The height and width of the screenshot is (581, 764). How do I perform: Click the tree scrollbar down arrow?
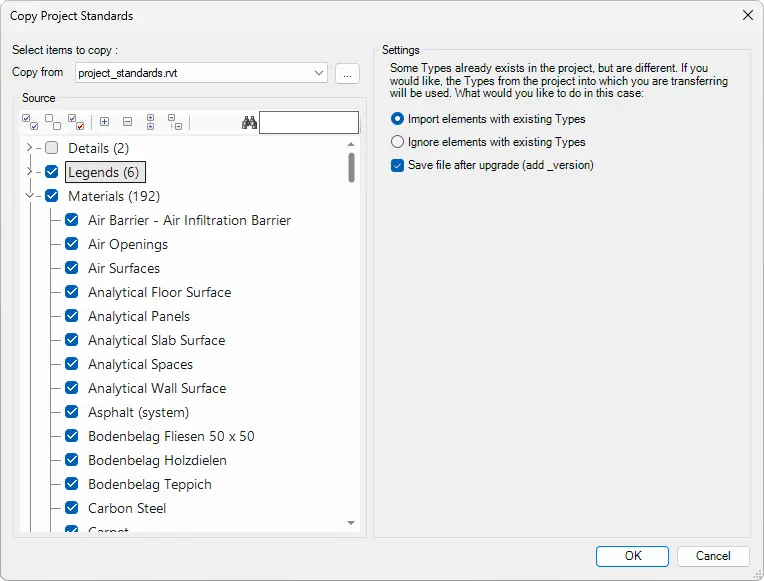point(351,523)
